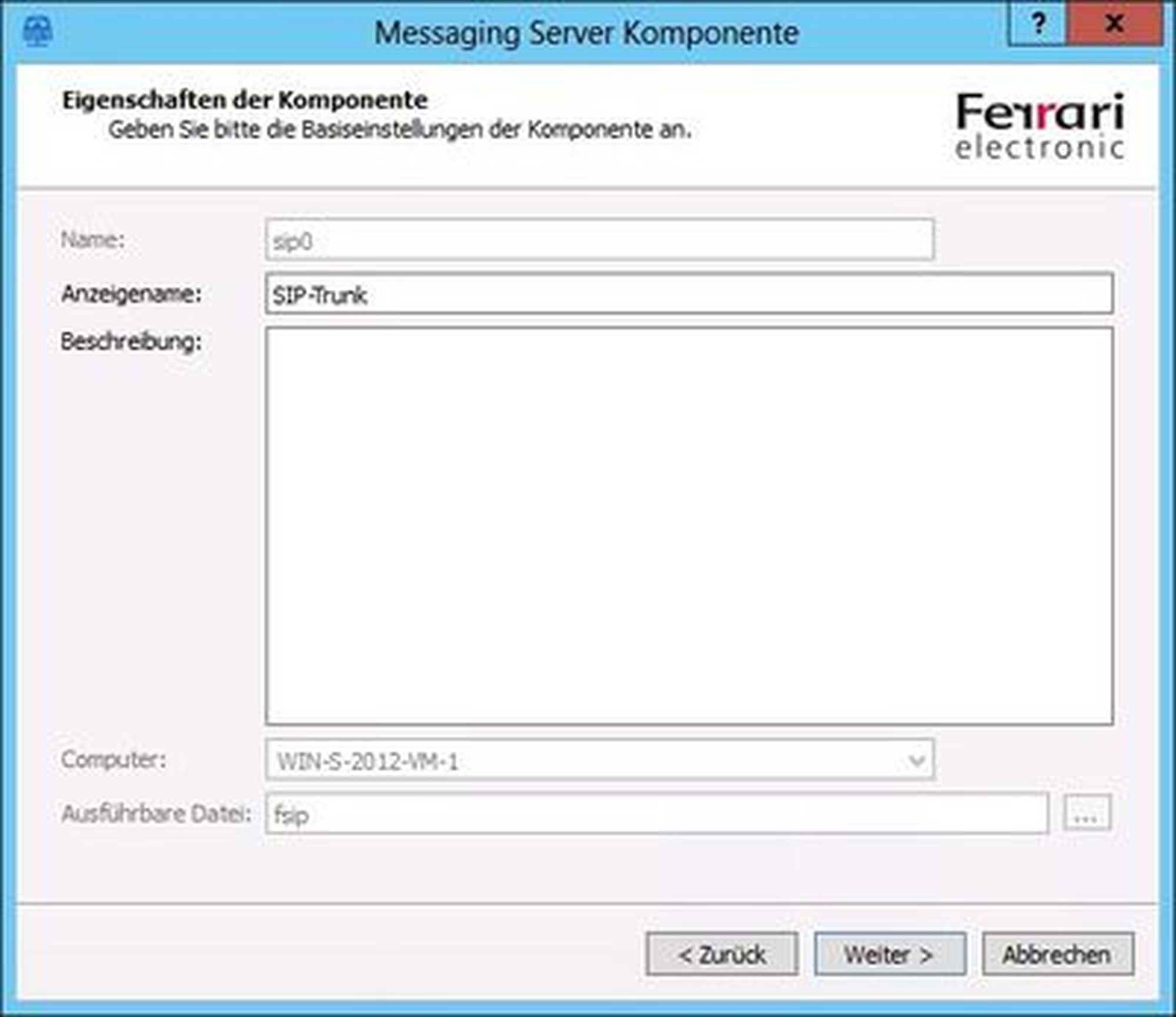
Task: Click the Messaging Server app icon in title bar
Action: coord(37,30)
